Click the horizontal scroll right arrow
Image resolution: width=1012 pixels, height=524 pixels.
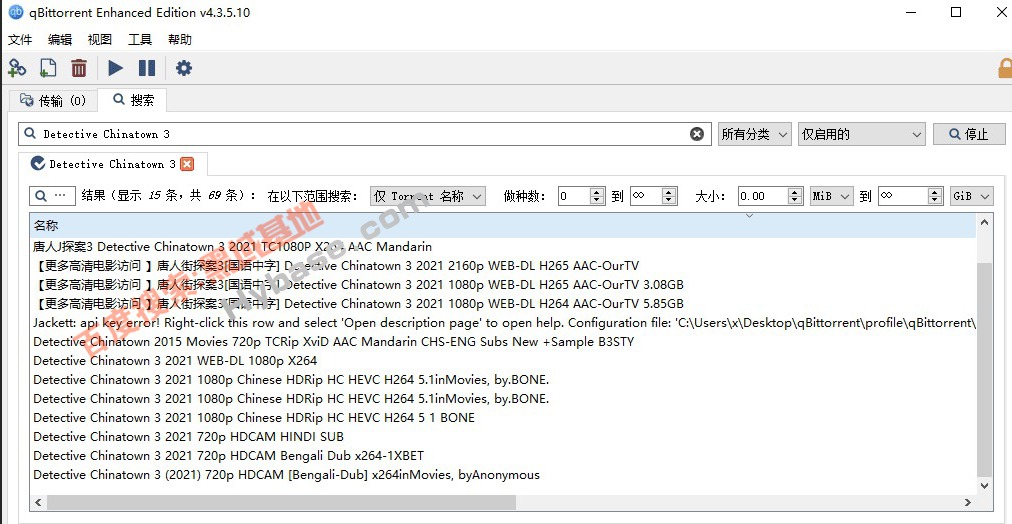pos(968,502)
